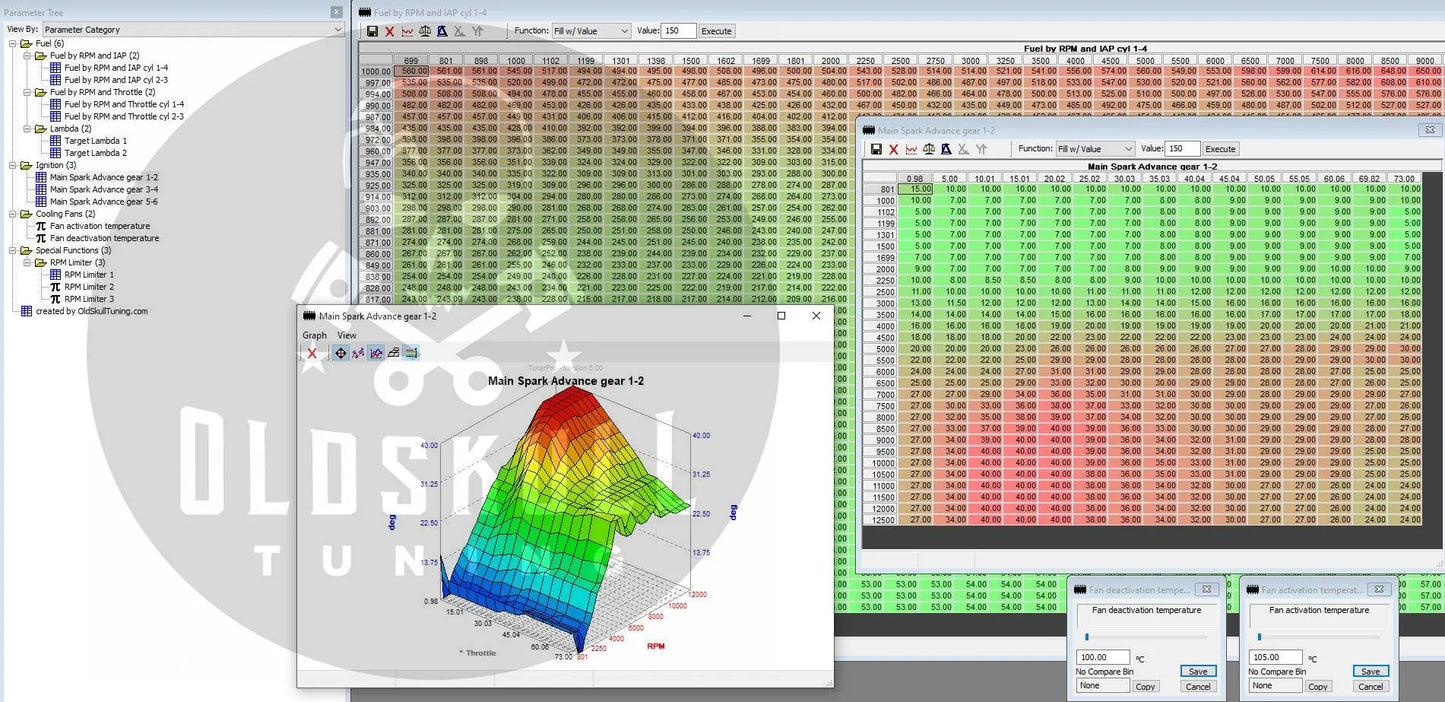The width and height of the screenshot is (1445, 702).
Task: Click Execute button in Fuel by RPM toolbar
Action: coord(716,31)
